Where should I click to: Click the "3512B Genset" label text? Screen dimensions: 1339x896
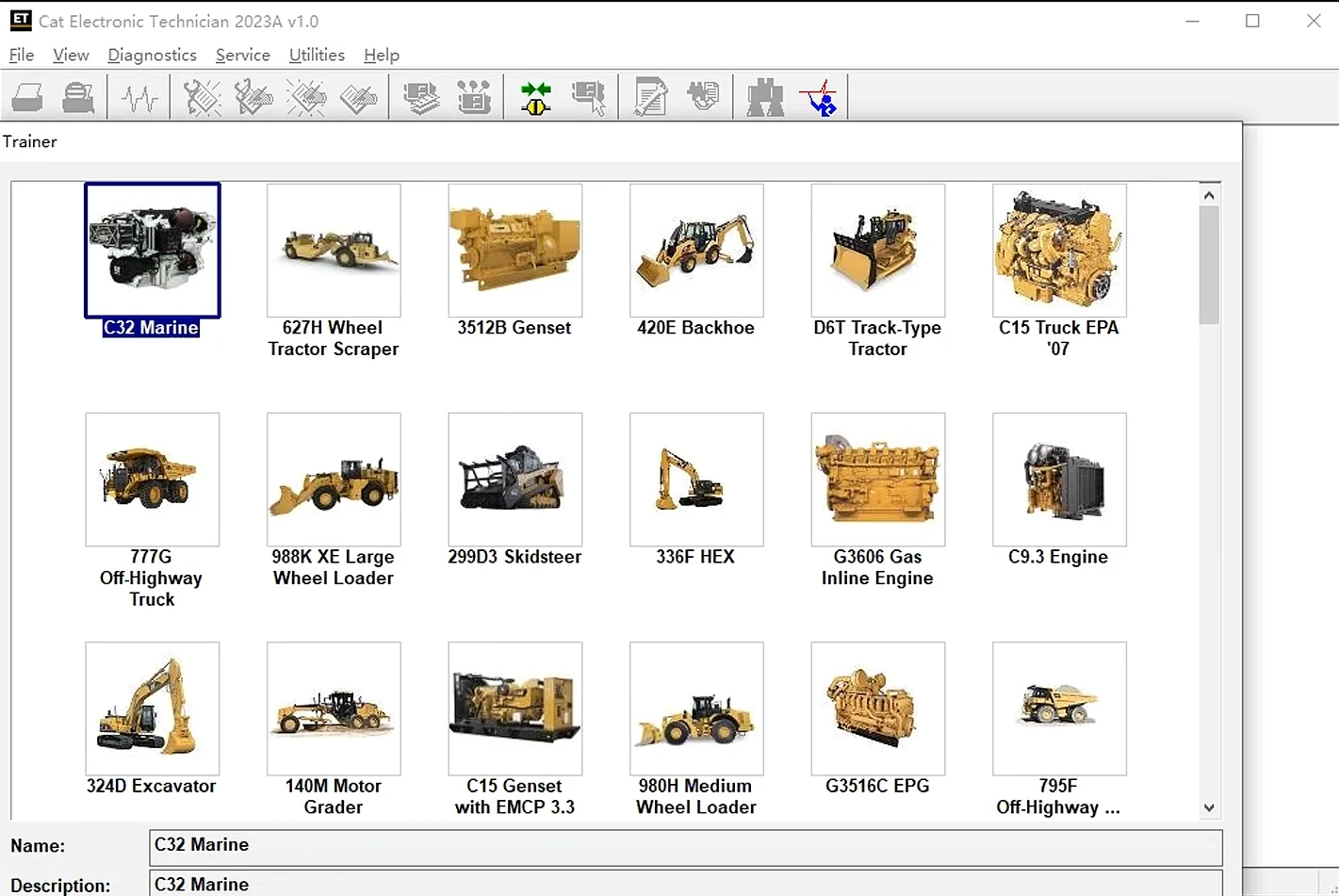point(514,328)
